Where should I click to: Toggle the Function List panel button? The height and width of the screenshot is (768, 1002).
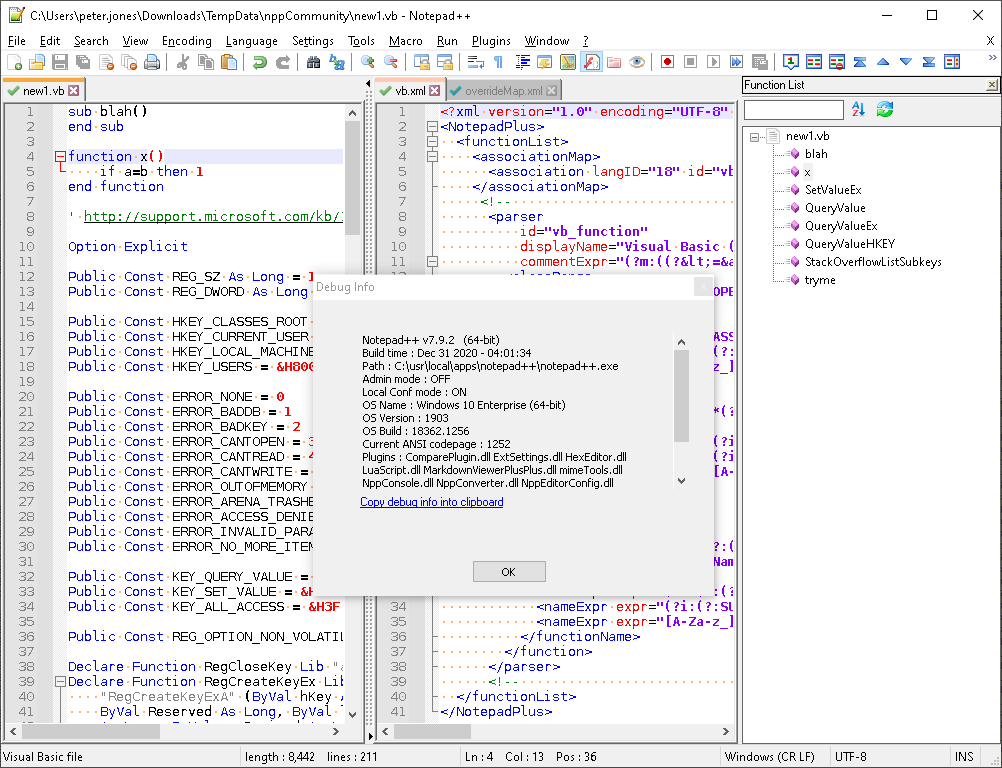pos(590,62)
